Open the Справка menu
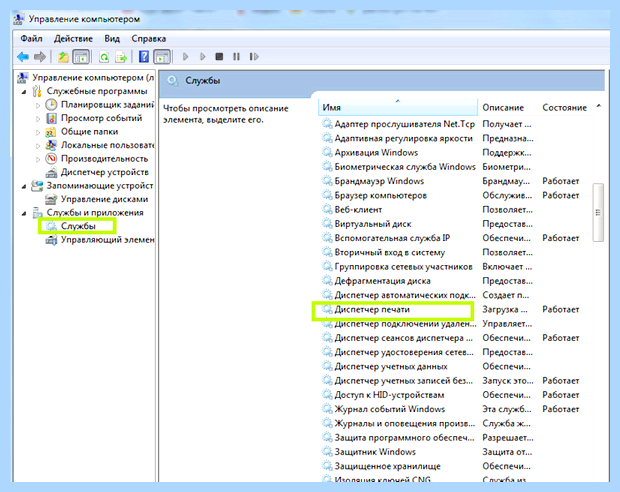620x492 pixels. coord(149,39)
